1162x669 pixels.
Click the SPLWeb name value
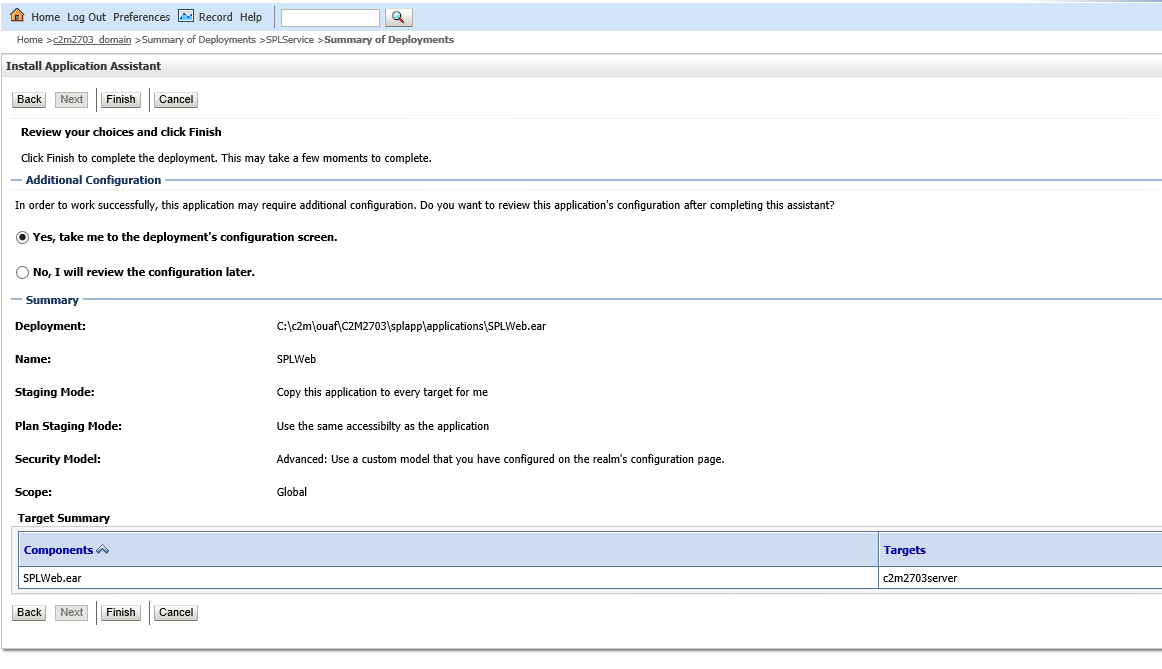click(x=296, y=359)
